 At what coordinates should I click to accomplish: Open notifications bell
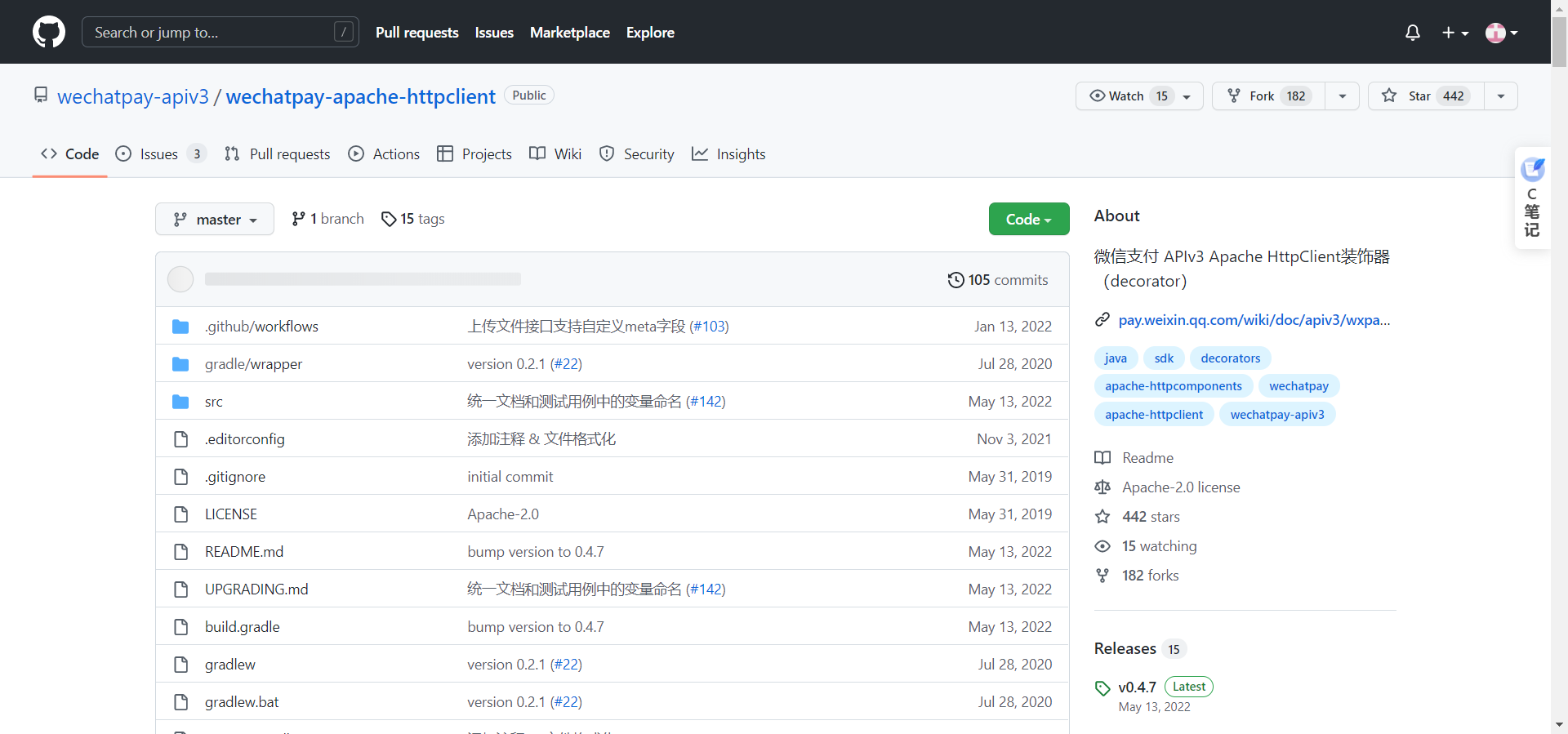point(1412,33)
